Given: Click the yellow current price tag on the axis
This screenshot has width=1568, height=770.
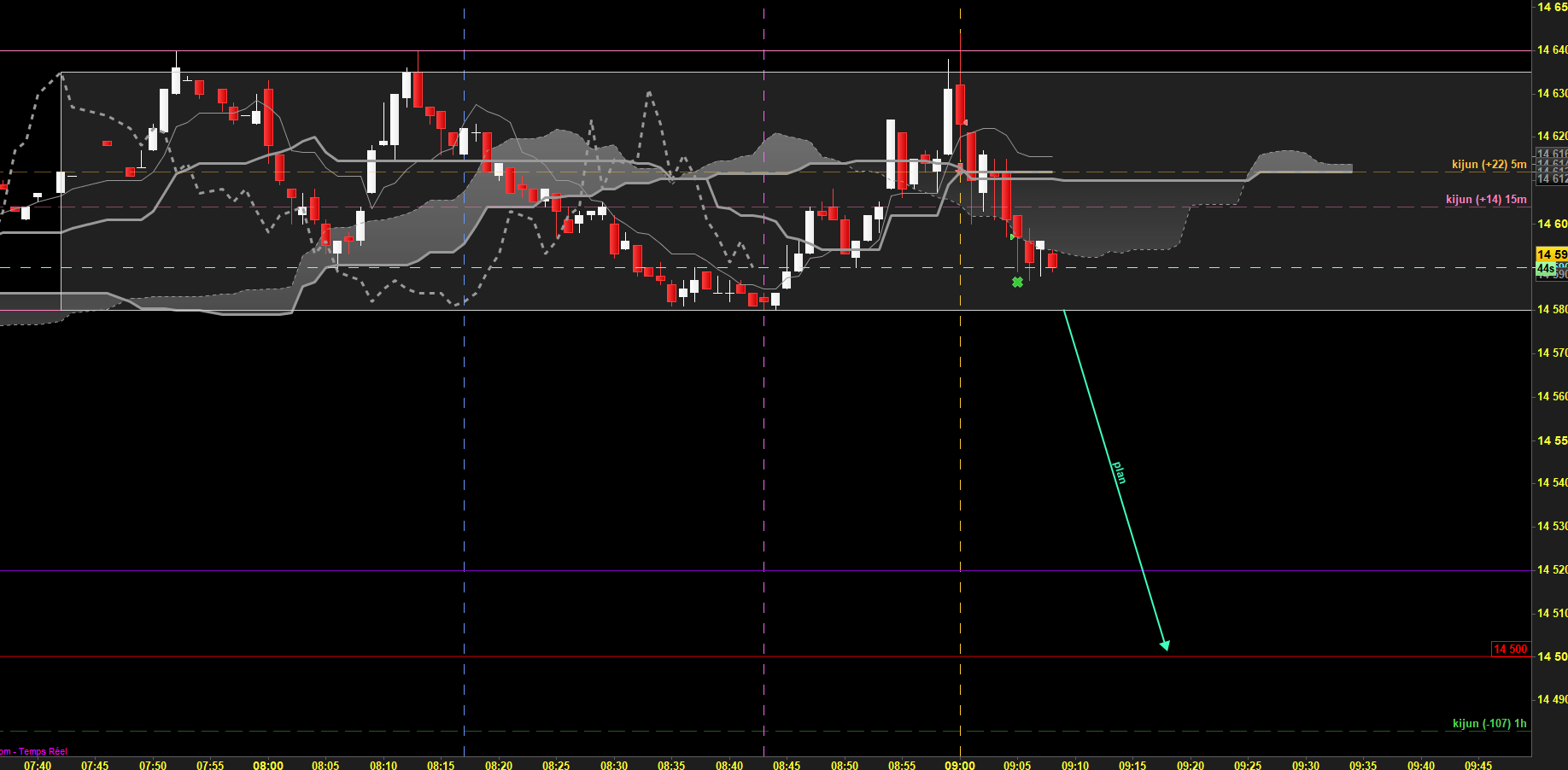Looking at the screenshot, I should (x=1552, y=254).
